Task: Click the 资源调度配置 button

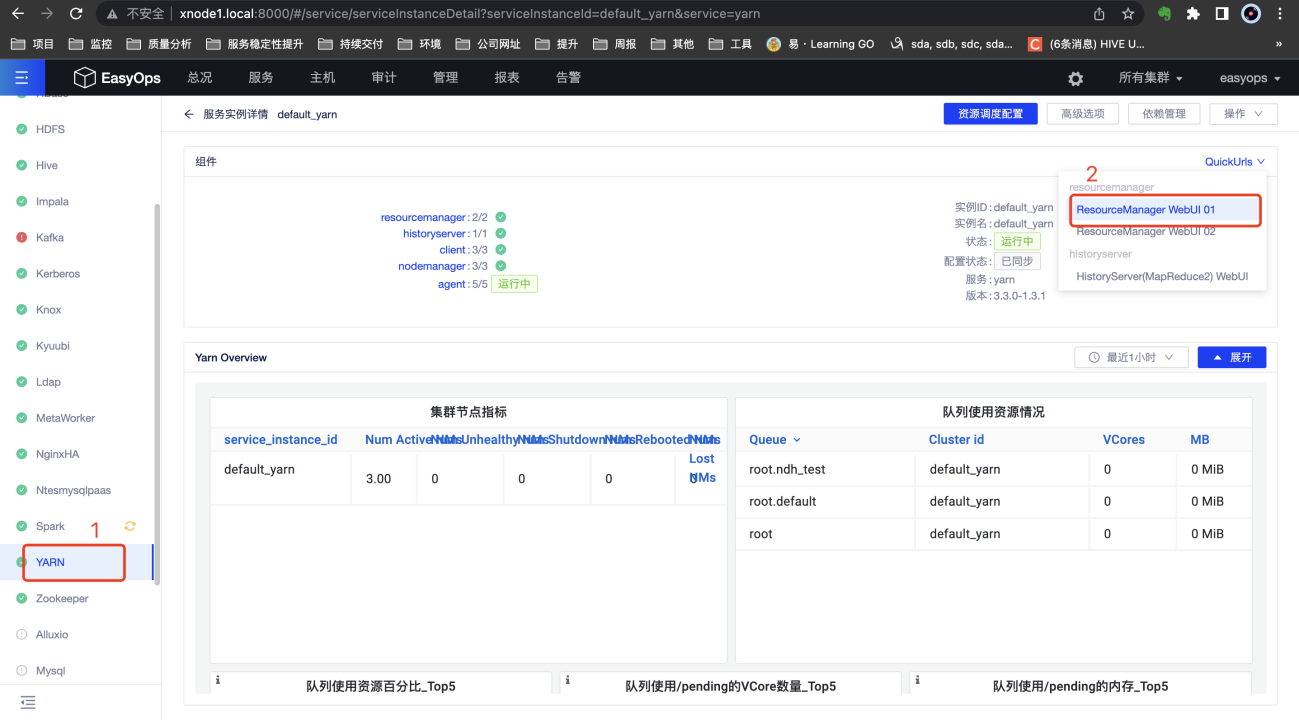Action: [x=990, y=114]
